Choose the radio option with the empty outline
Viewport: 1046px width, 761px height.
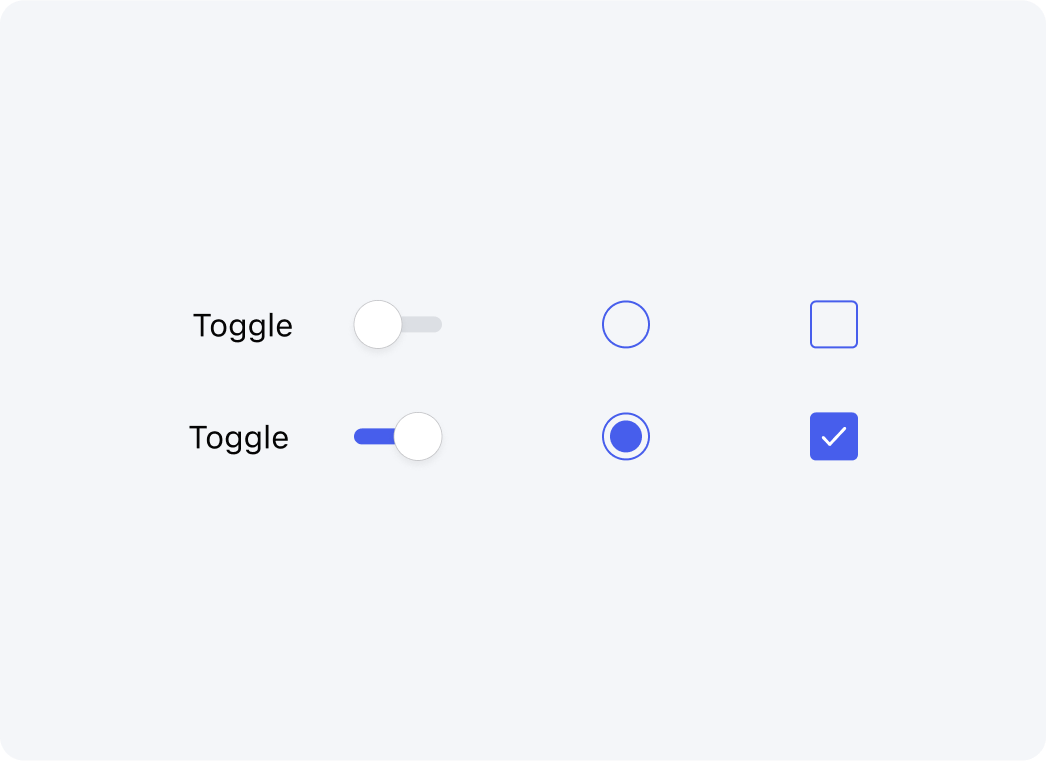(626, 324)
